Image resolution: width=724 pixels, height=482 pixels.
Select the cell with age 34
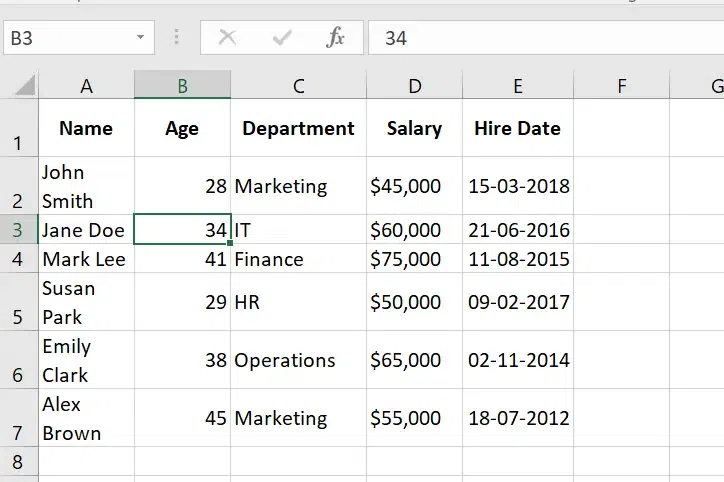point(182,229)
